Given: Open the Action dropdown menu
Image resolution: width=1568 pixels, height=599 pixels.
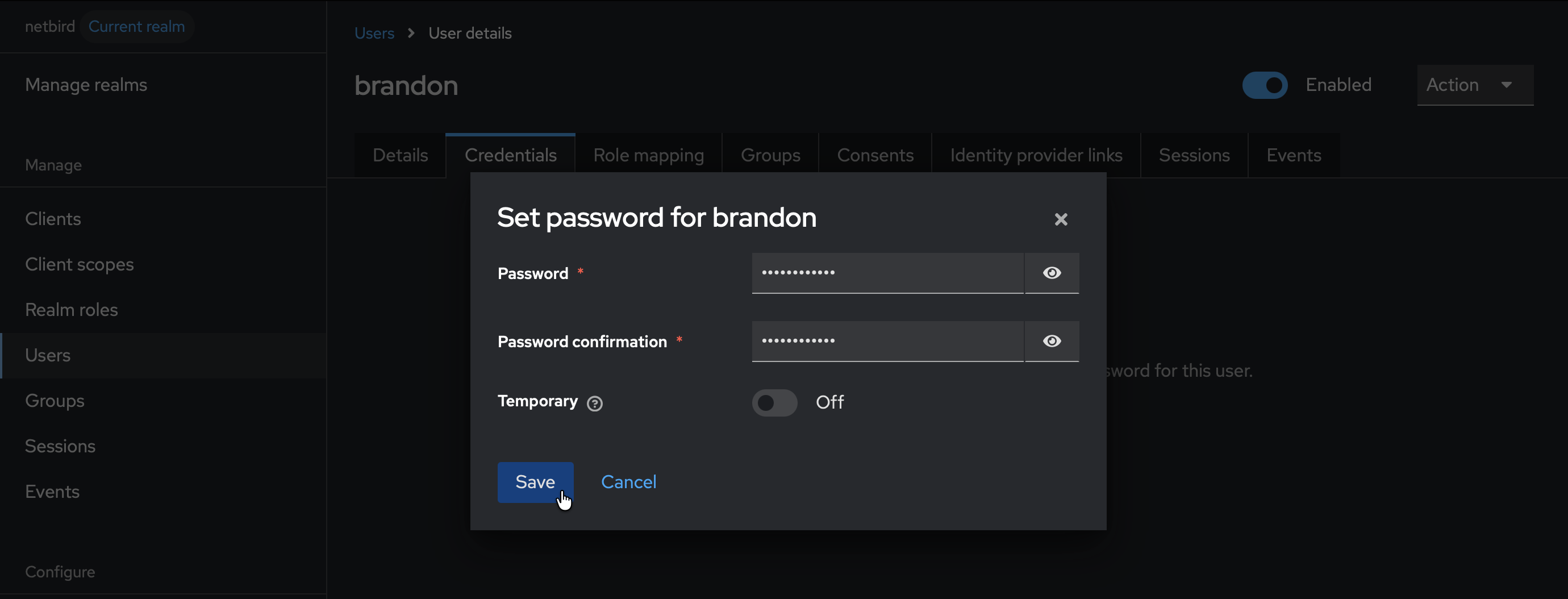Looking at the screenshot, I should 1474,85.
